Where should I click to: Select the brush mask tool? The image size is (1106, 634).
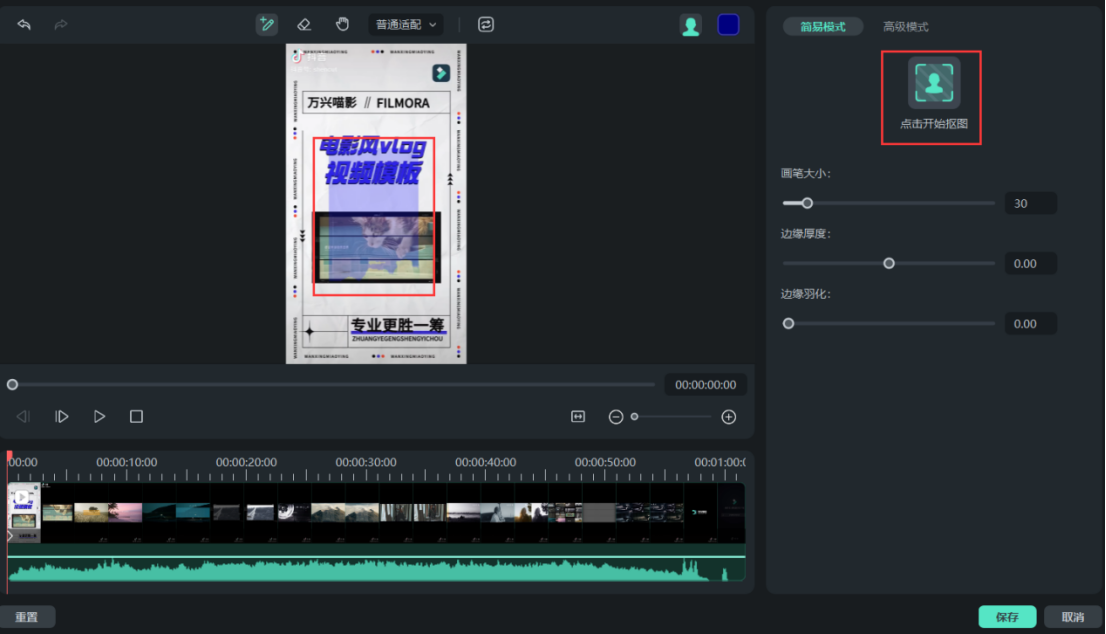pyautogui.click(x=266, y=24)
